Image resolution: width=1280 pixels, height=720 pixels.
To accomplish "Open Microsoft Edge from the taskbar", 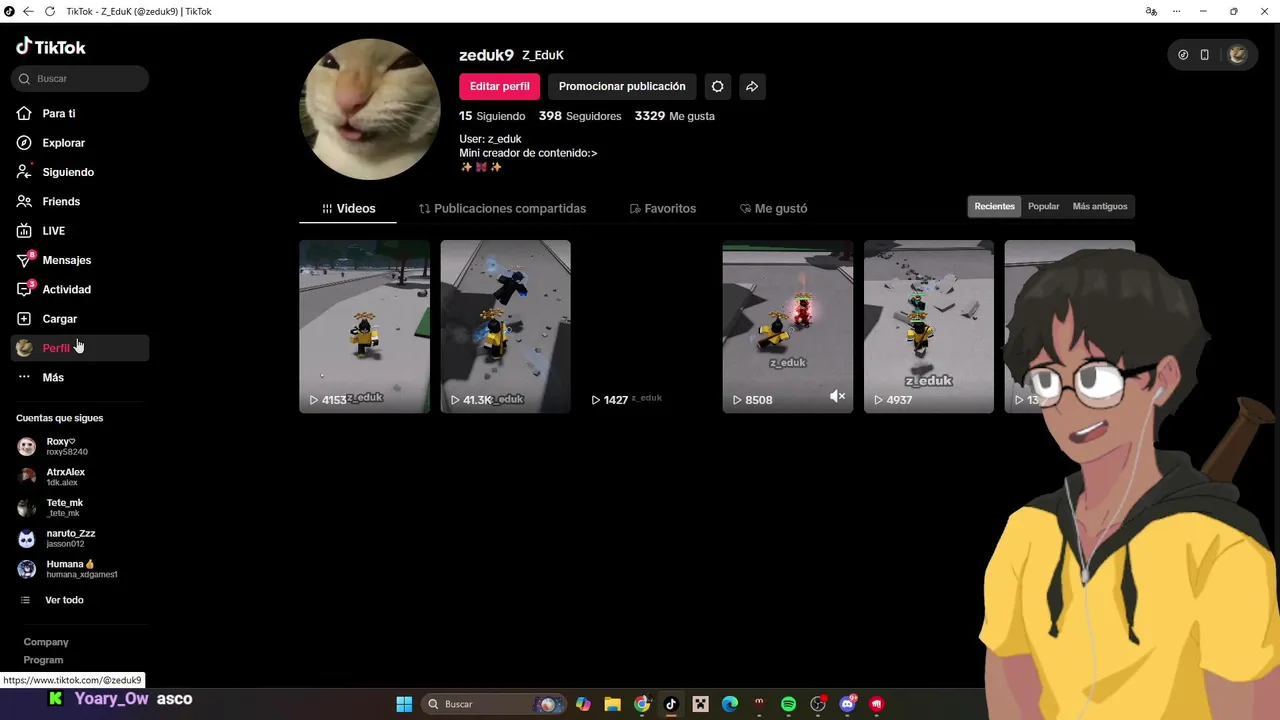I will (730, 704).
